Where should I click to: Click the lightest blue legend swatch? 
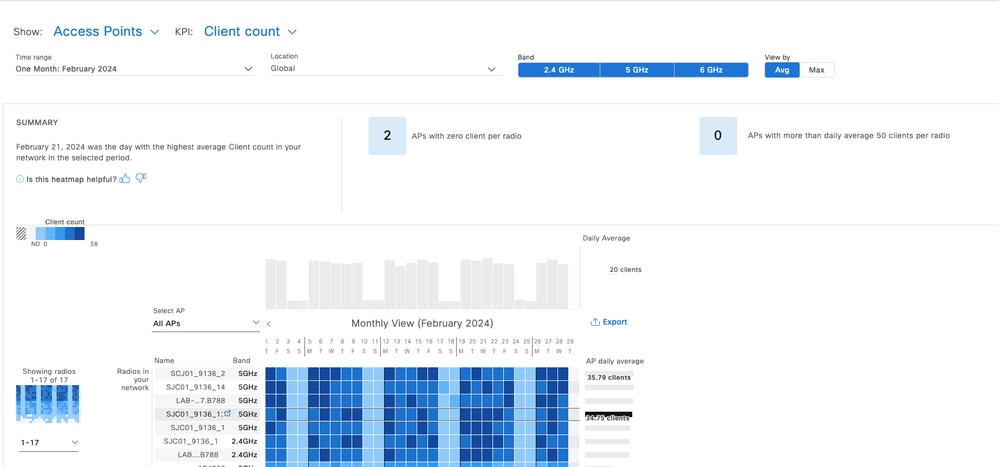click(x=40, y=233)
